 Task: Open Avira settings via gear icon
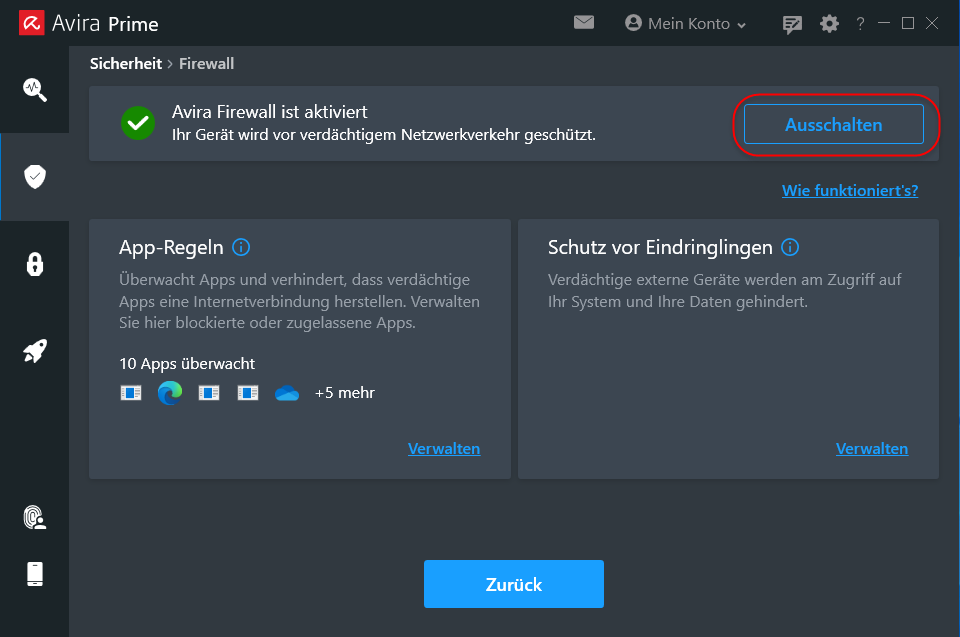pyautogui.click(x=829, y=23)
